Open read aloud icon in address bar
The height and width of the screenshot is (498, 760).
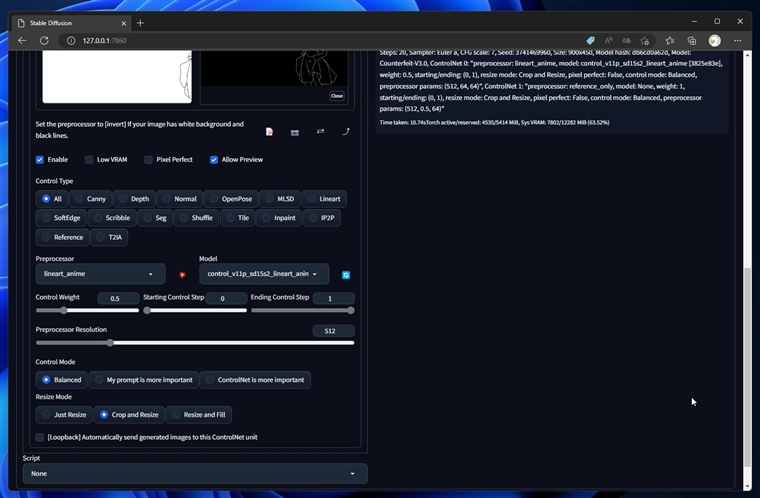(x=608, y=41)
